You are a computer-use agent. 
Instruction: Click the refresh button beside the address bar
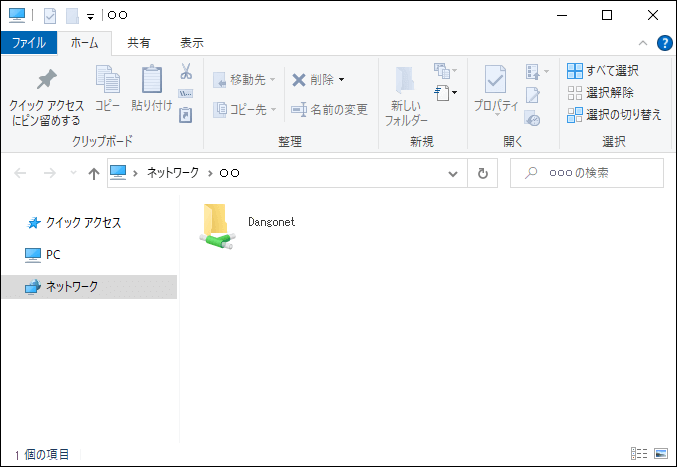coord(482,173)
